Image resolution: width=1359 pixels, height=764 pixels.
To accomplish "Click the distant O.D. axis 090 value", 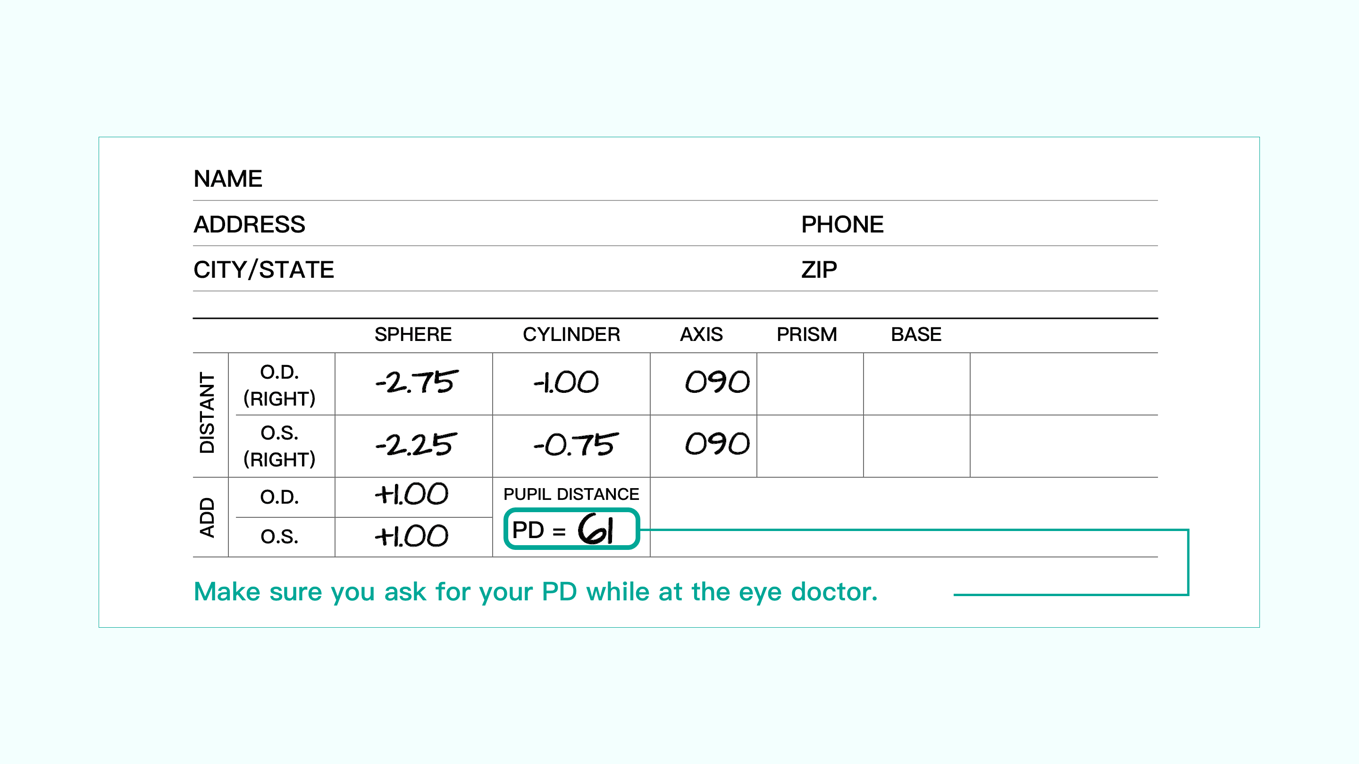I will tap(716, 383).
